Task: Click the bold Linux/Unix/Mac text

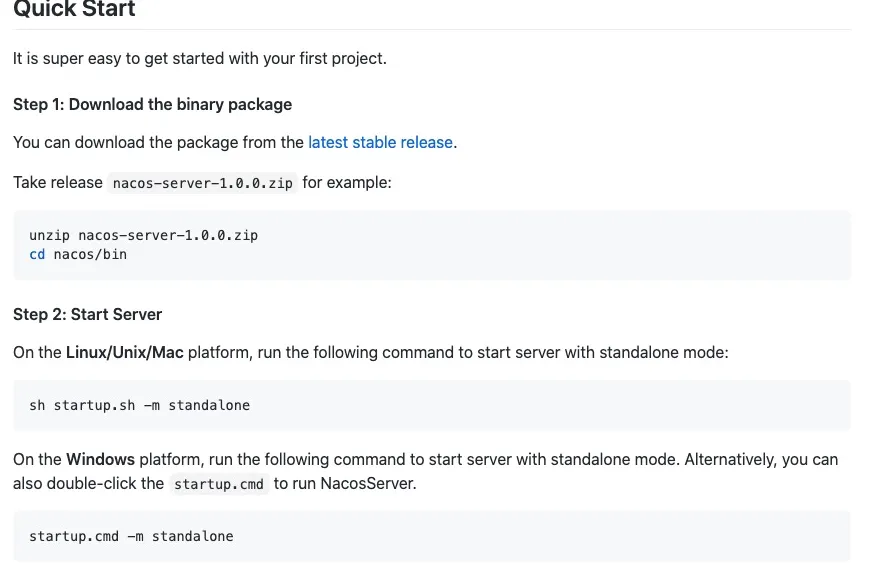Action: pos(125,352)
